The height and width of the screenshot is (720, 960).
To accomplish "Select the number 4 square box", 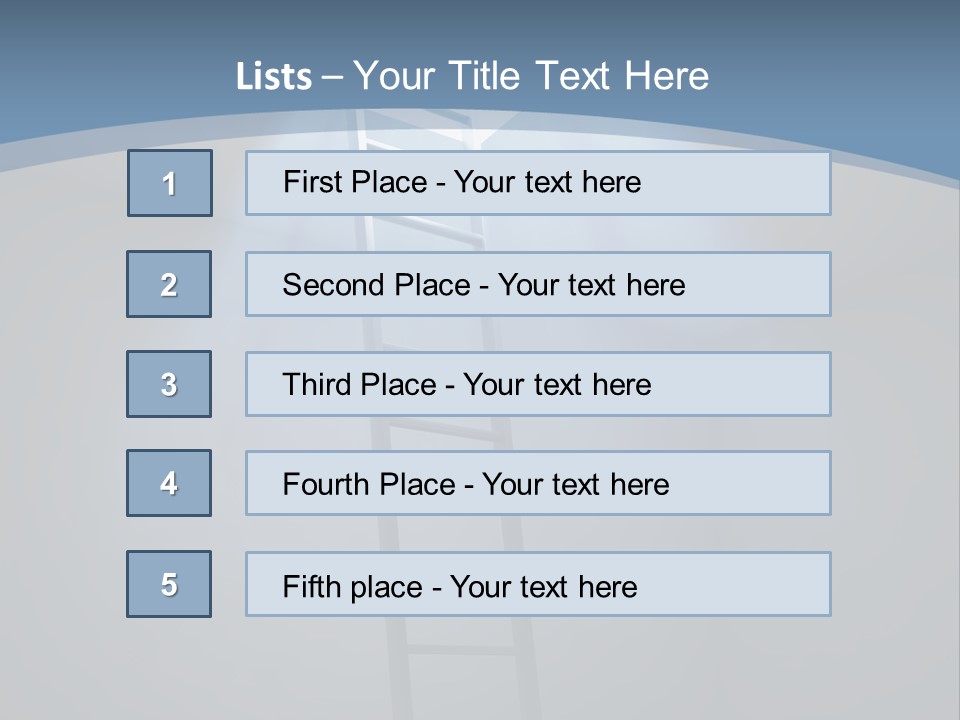I will click(169, 483).
